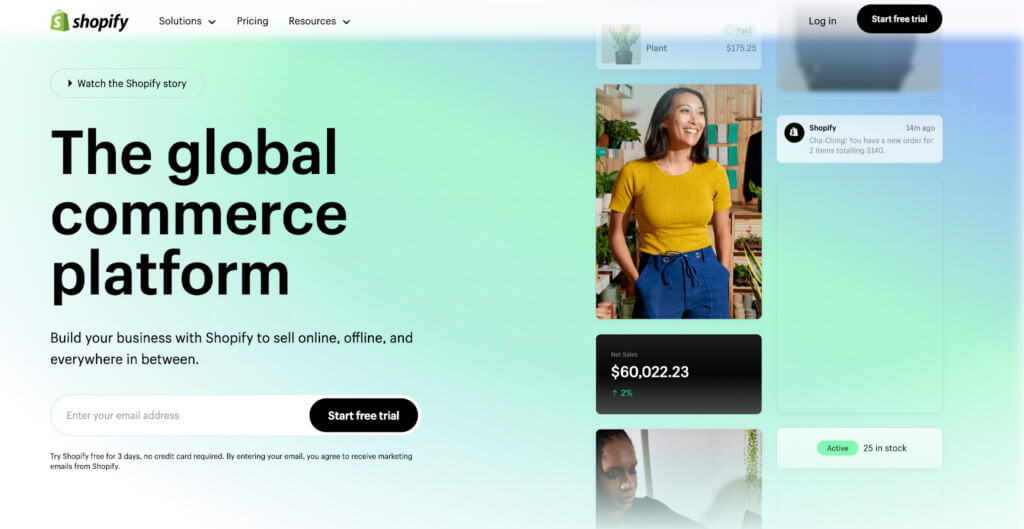Image resolution: width=1024 pixels, height=529 pixels.
Task: Open the Solutions menu
Action: click(187, 21)
